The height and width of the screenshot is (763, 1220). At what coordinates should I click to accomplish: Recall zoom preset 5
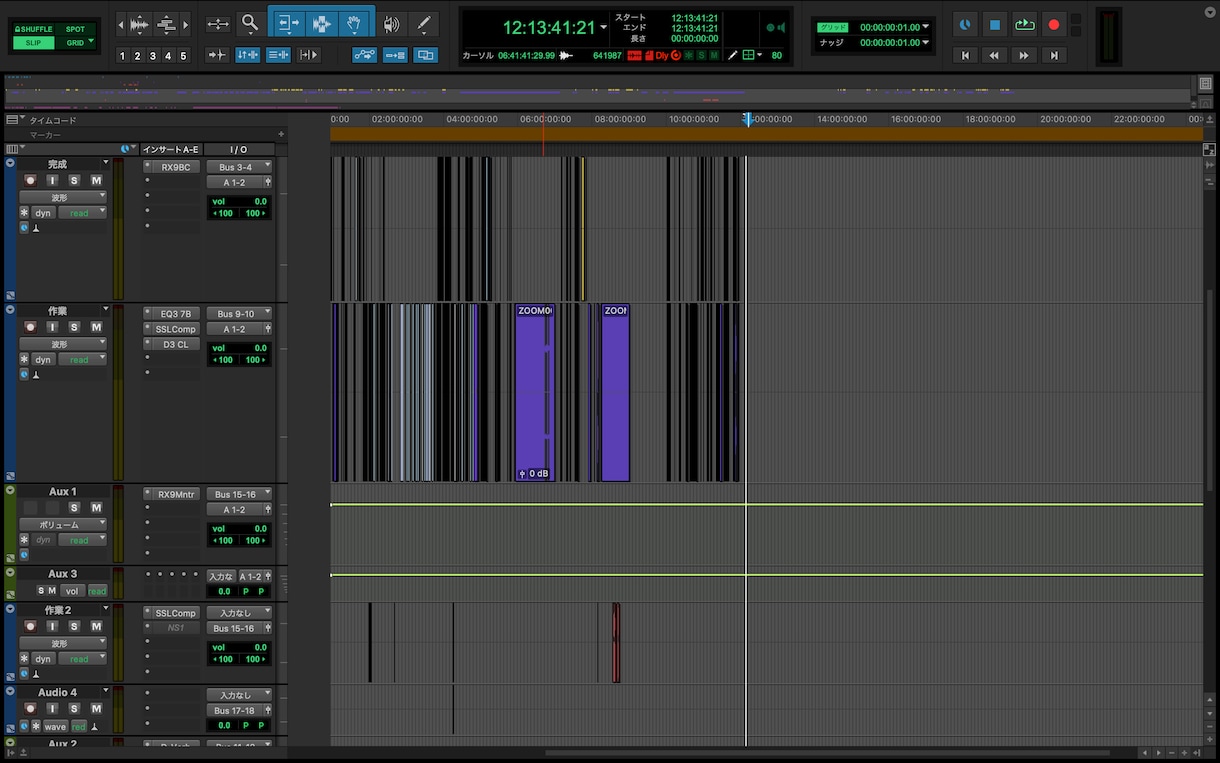(x=183, y=56)
